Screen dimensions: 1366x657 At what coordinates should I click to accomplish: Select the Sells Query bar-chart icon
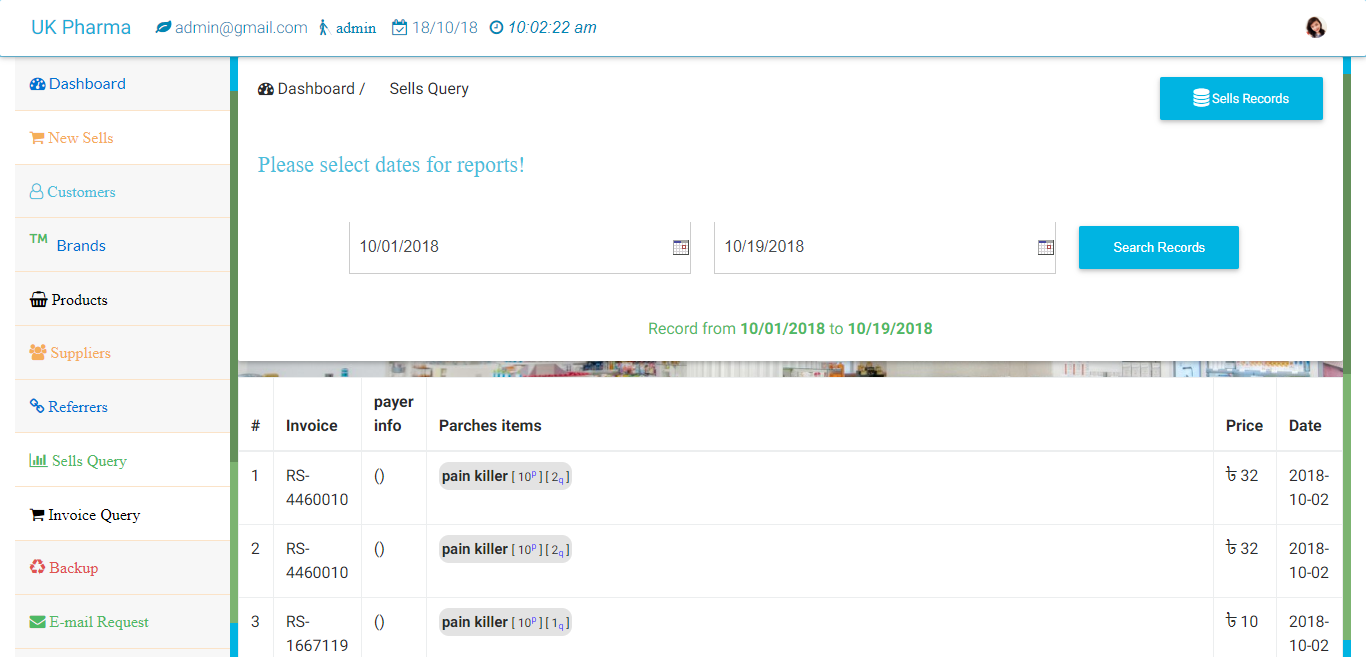tap(38, 461)
